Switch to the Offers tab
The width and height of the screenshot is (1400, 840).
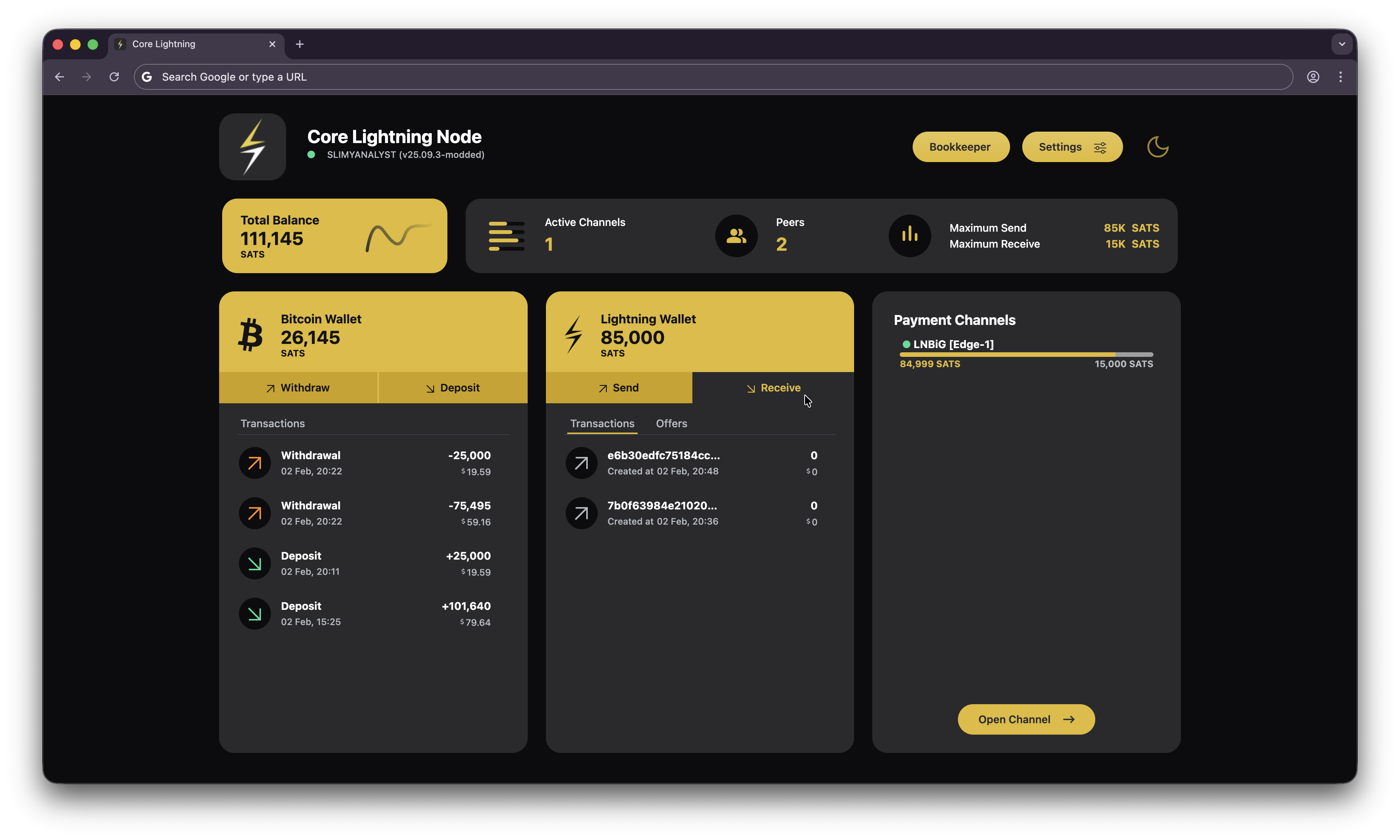coord(671,423)
